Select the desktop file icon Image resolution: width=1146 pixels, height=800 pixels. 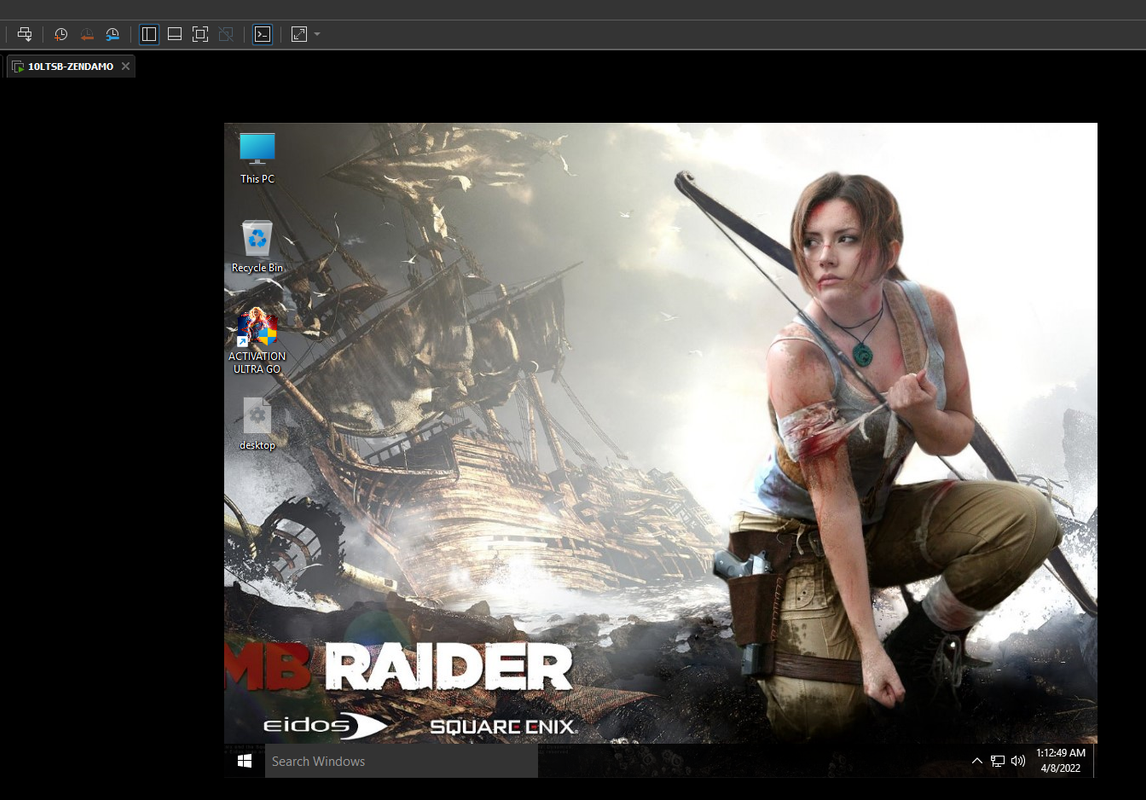tap(257, 424)
